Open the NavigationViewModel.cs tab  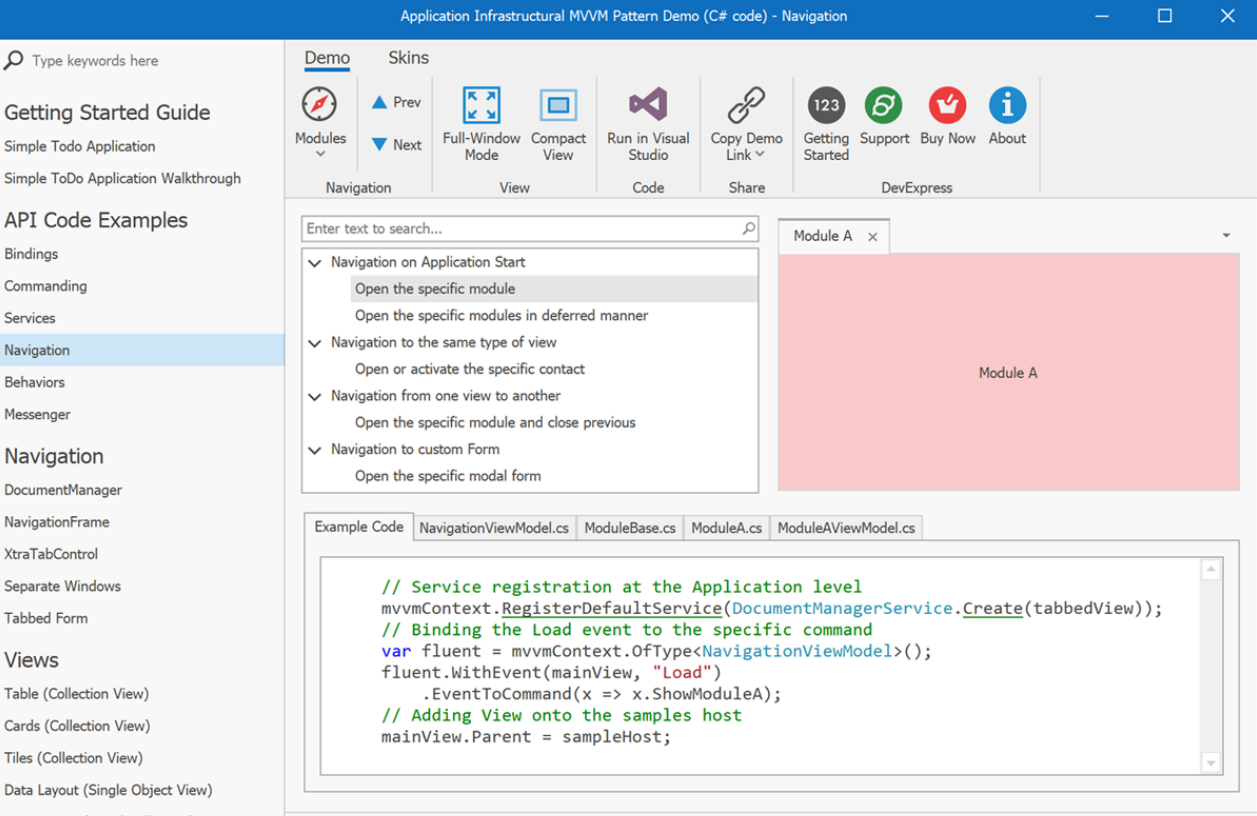(x=494, y=528)
